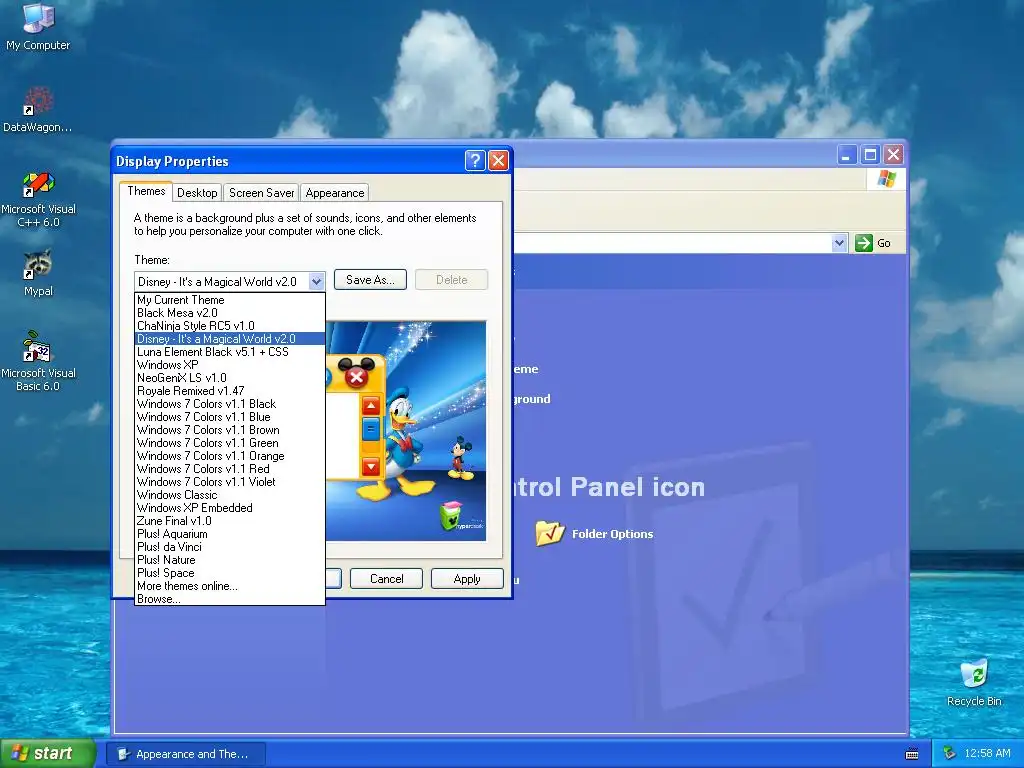Click the Windows flag logo in the back window

click(x=886, y=179)
